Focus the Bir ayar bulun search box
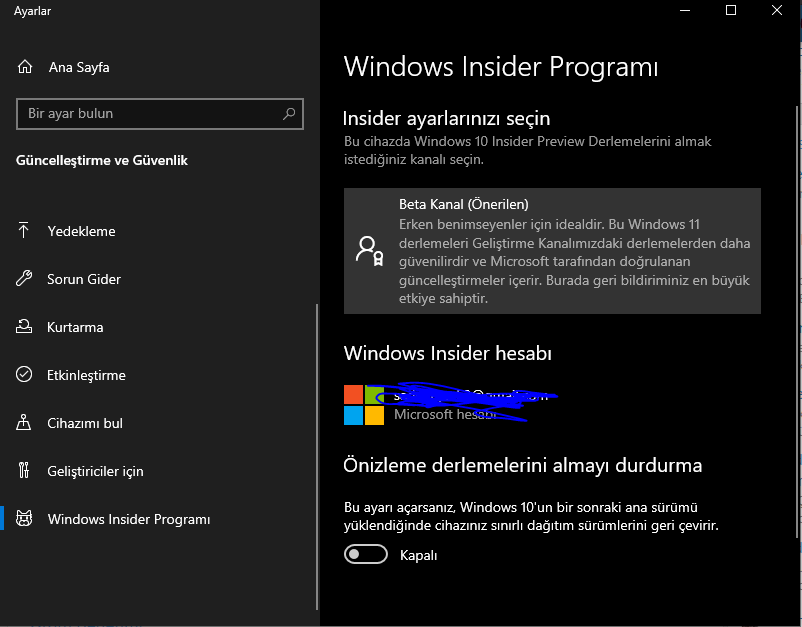 point(160,114)
